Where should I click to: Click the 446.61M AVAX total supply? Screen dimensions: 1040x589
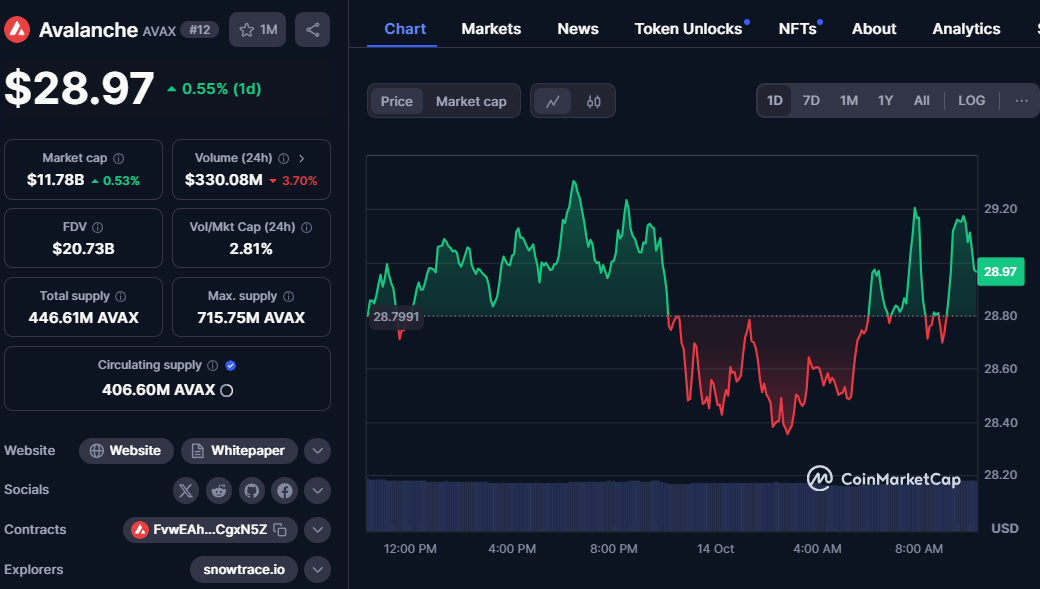pyautogui.click(x=84, y=318)
